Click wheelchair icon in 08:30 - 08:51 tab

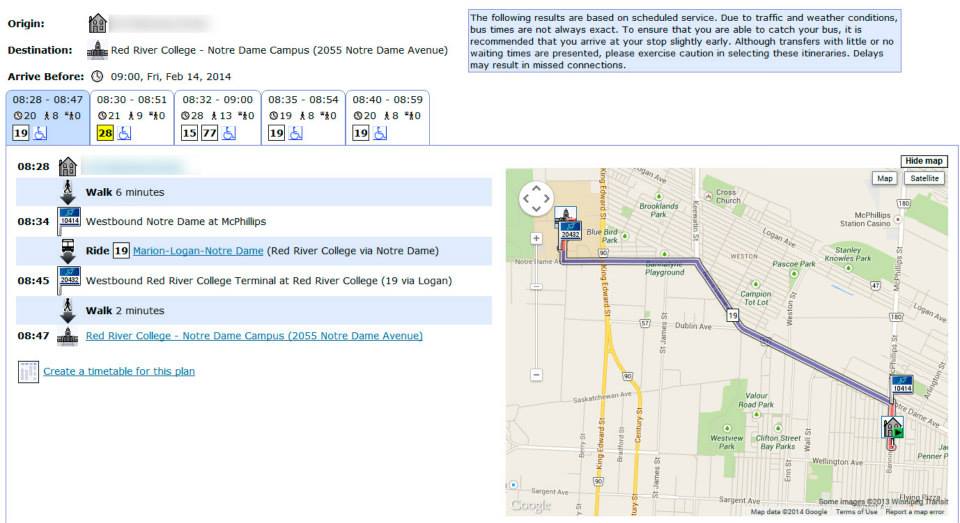(124, 133)
